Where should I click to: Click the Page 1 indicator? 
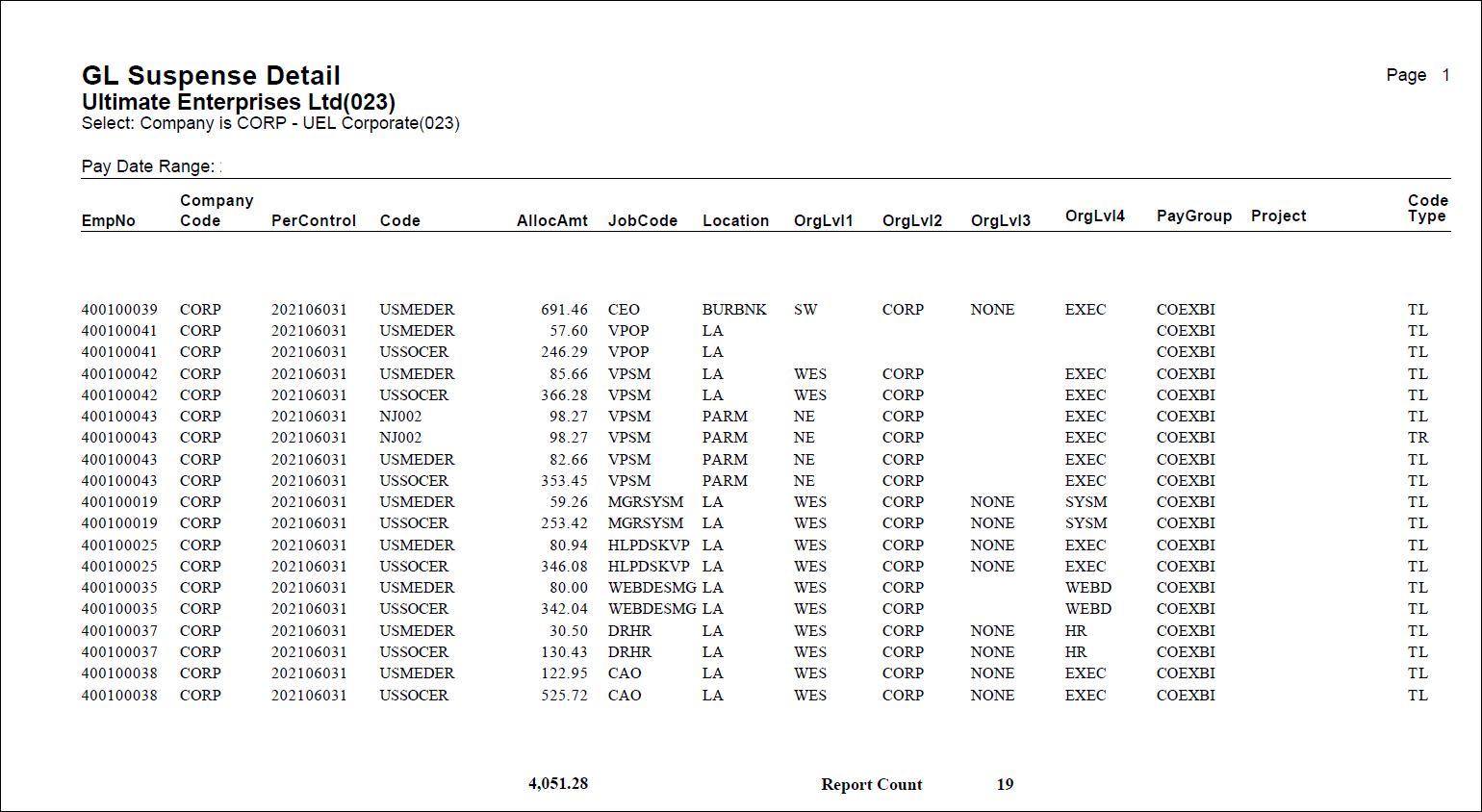[x=1418, y=75]
